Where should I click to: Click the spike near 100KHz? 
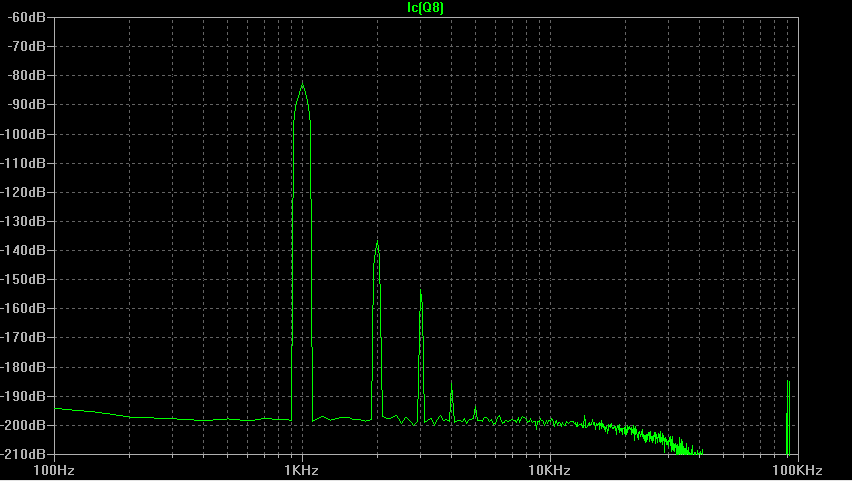788,417
